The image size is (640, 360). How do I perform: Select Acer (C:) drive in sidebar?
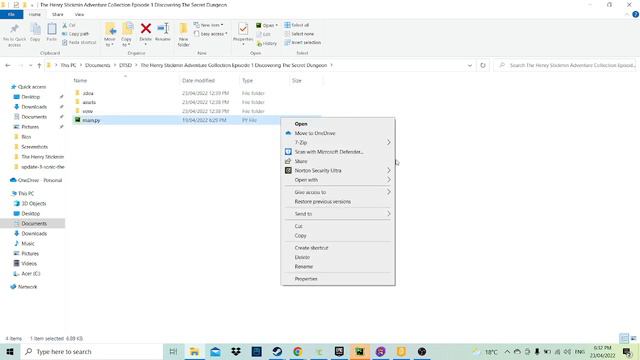[x=27, y=273]
